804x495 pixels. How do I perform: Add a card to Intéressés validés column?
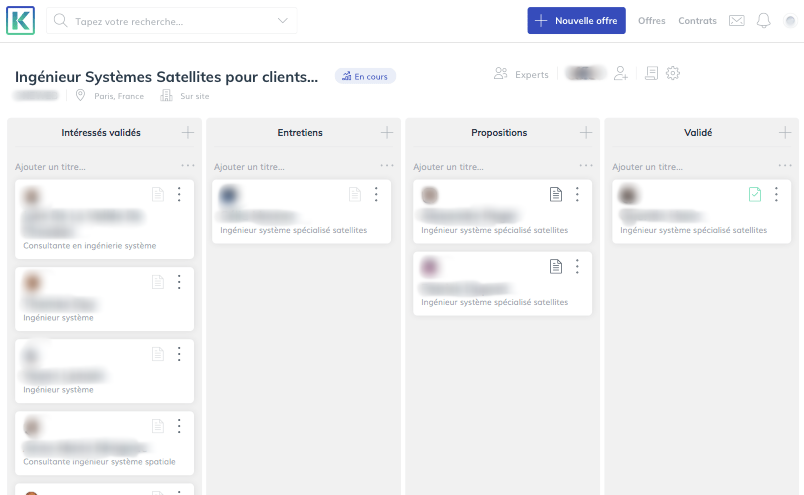(x=188, y=132)
